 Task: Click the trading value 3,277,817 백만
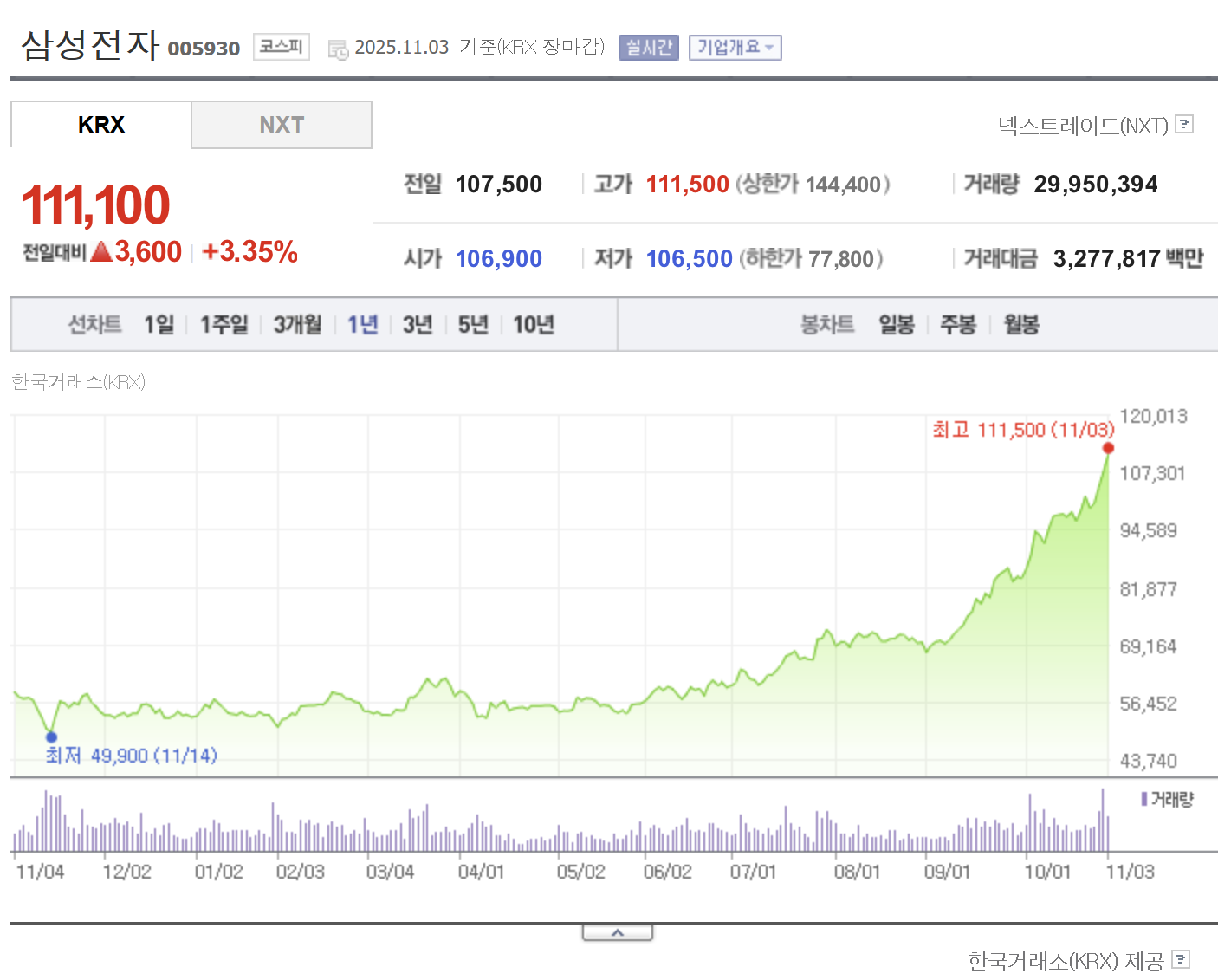(x=1128, y=259)
